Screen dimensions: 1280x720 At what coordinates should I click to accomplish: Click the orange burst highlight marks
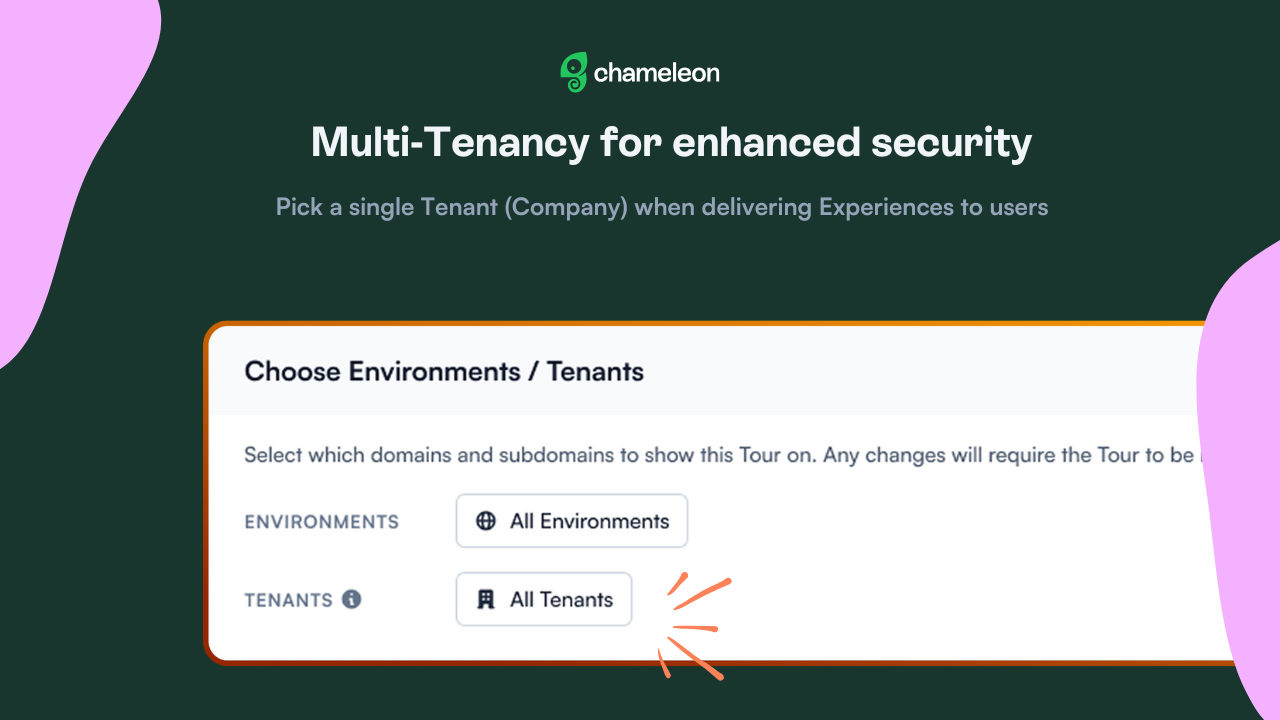click(x=694, y=626)
